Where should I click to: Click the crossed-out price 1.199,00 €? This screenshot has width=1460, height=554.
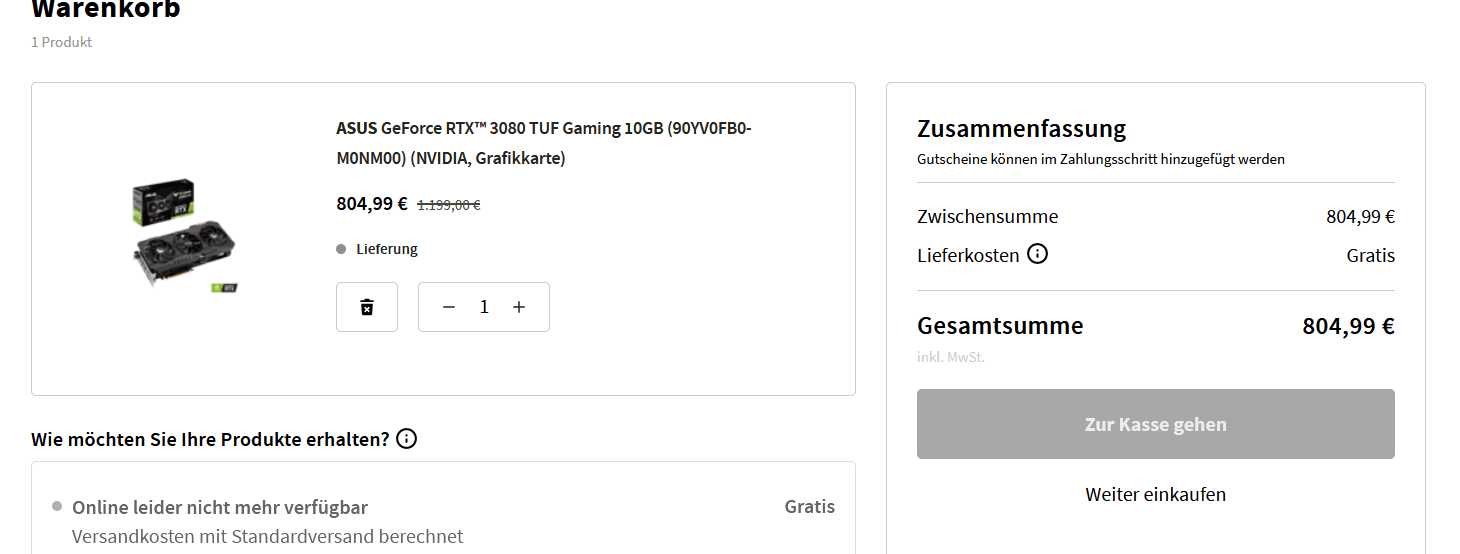448,205
